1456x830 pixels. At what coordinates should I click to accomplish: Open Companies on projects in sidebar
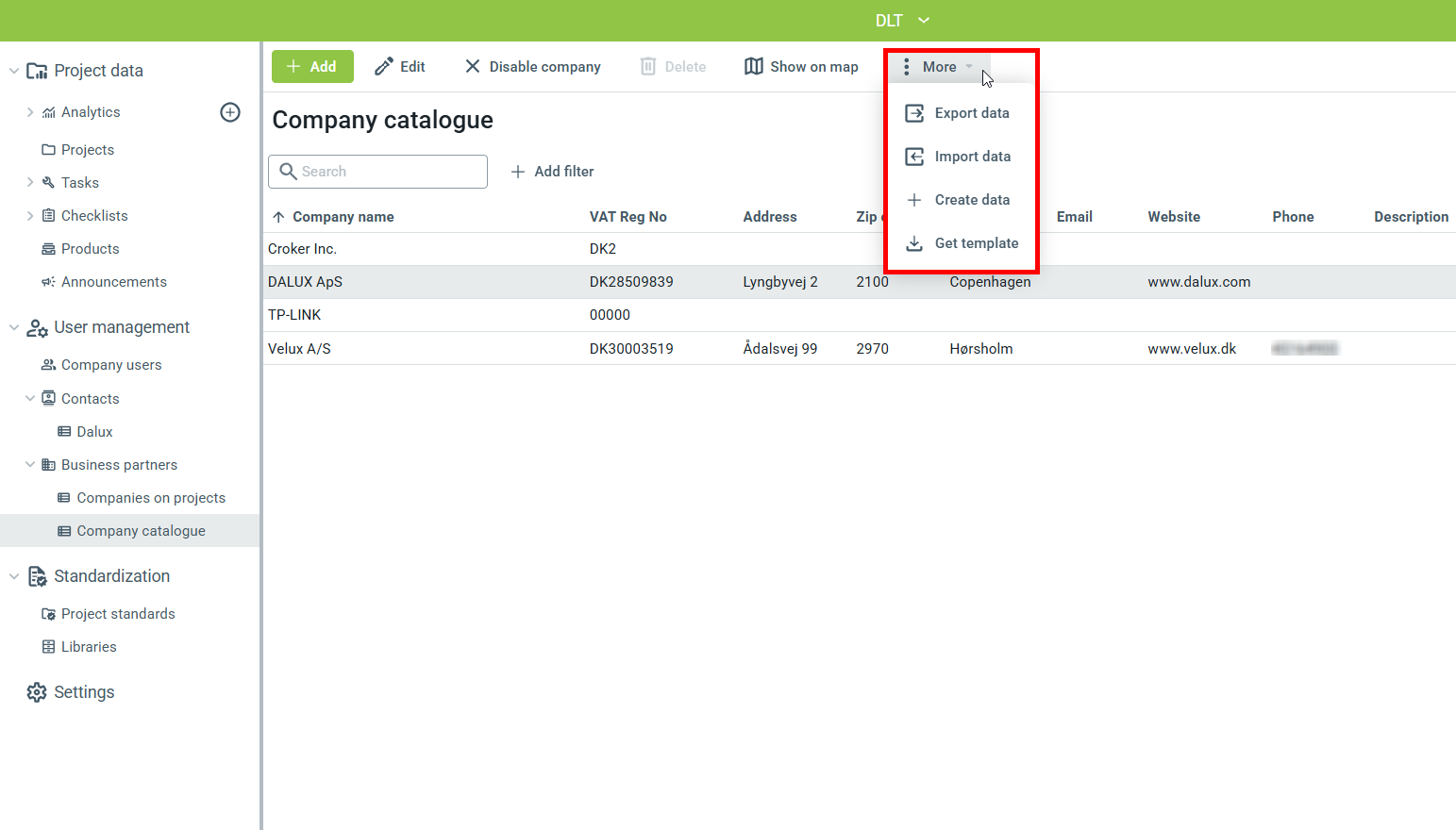[150, 498]
